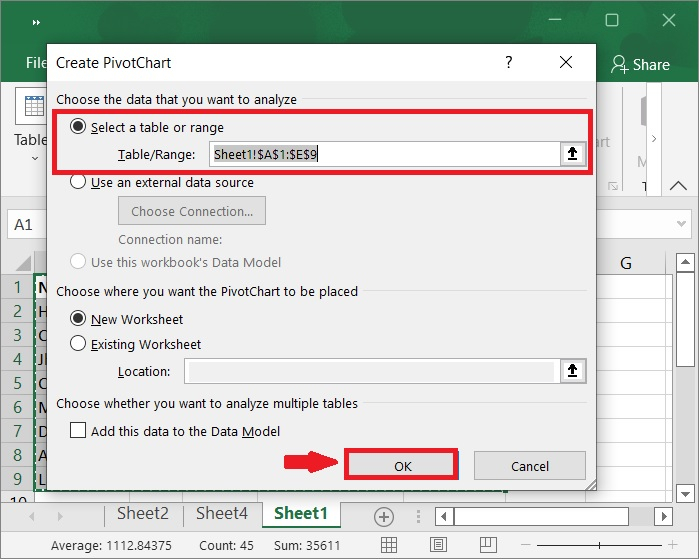This screenshot has height=559, width=700.
Task: Click horizontal scrollbar right arrow
Action: pyautogui.click(x=664, y=517)
